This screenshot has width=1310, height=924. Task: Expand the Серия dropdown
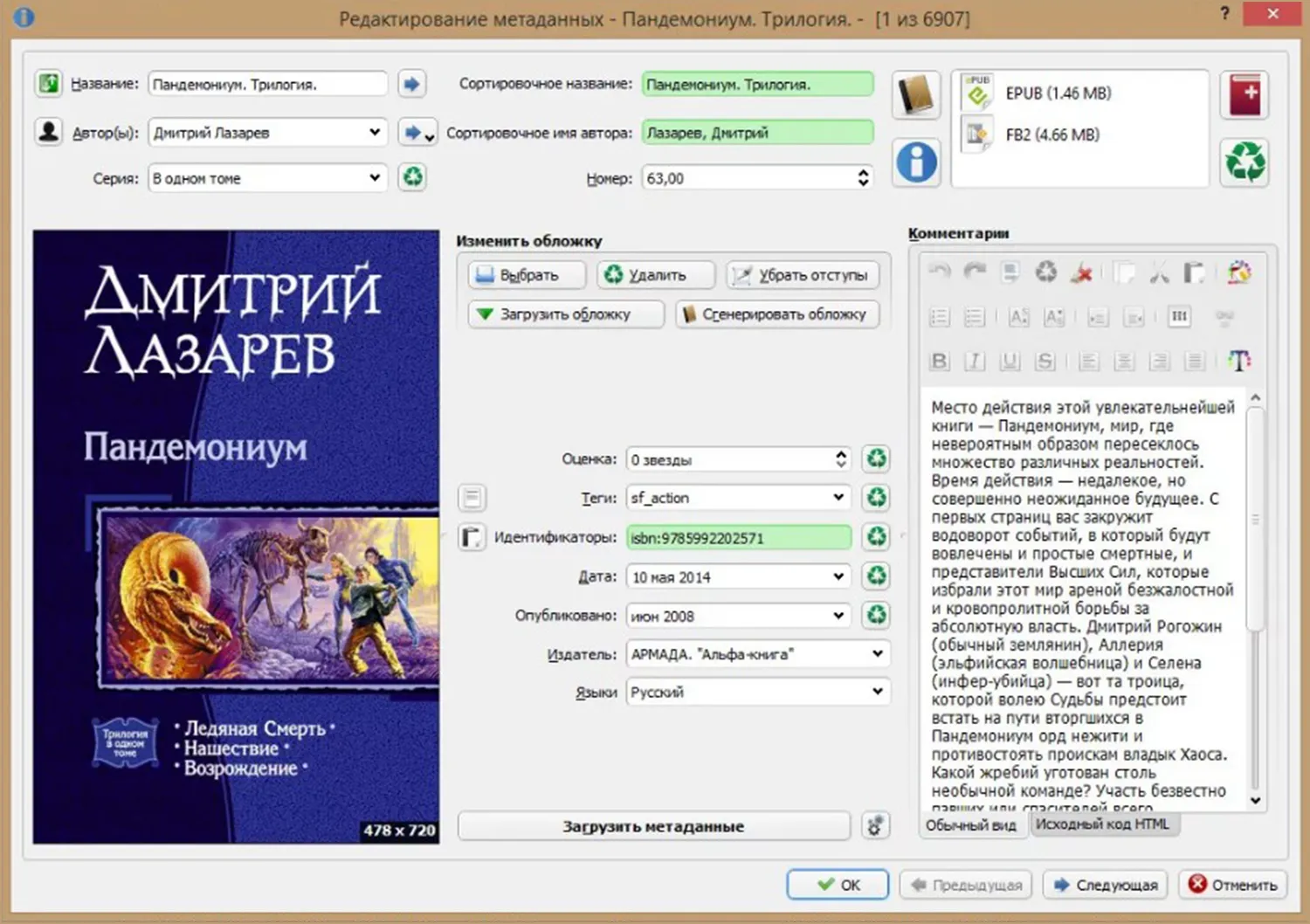(375, 178)
